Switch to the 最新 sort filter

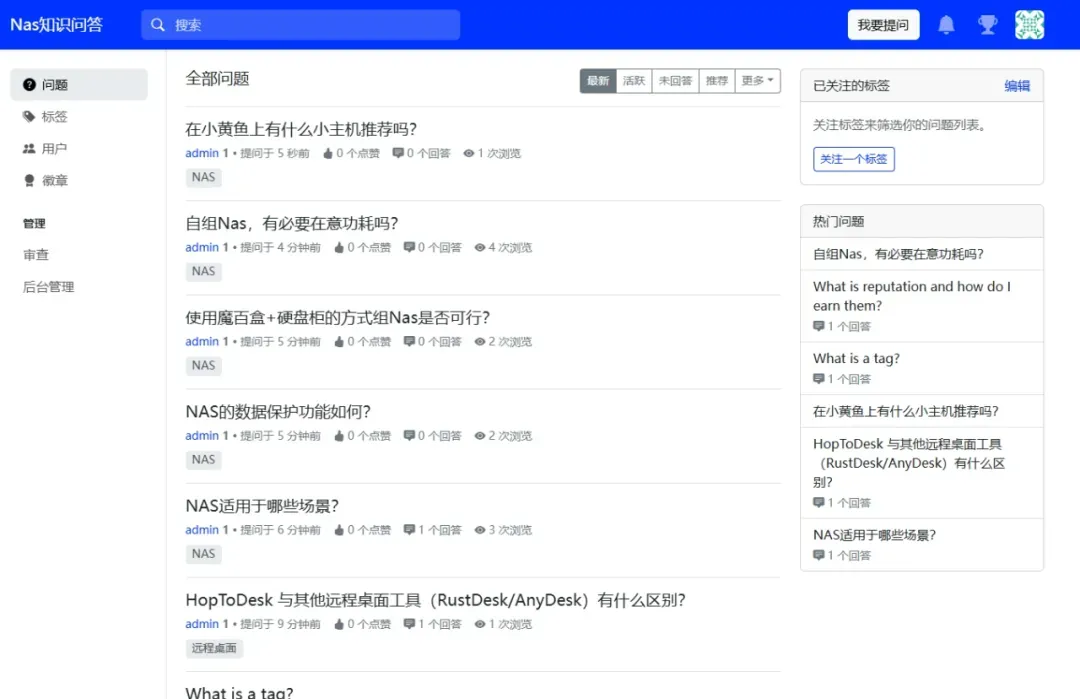pyautogui.click(x=598, y=81)
